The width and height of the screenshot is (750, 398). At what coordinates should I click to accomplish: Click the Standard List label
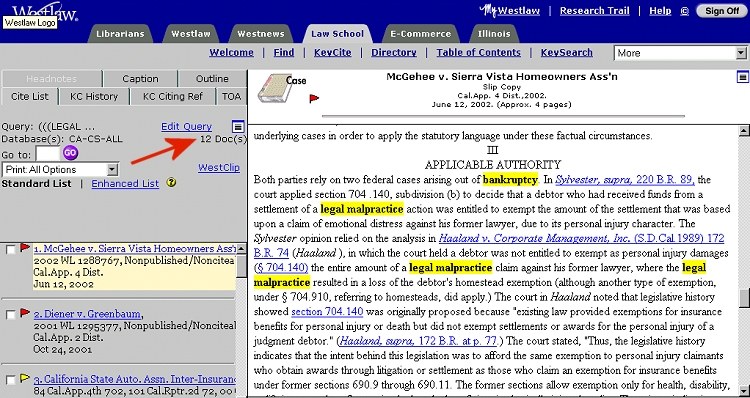[x=36, y=184]
